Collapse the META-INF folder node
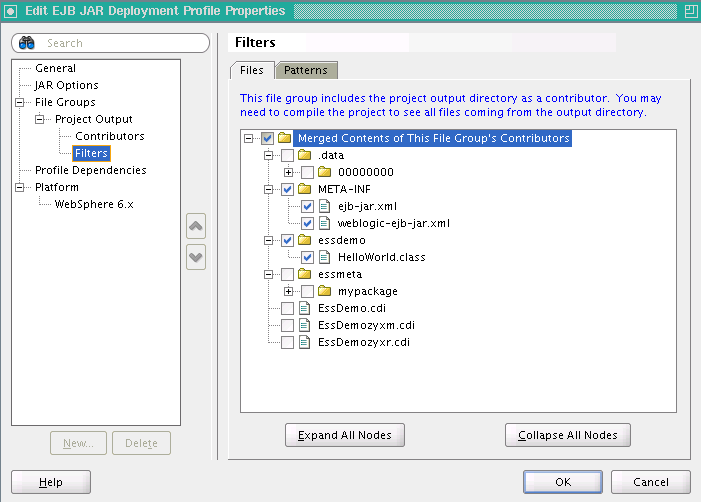 (268, 189)
